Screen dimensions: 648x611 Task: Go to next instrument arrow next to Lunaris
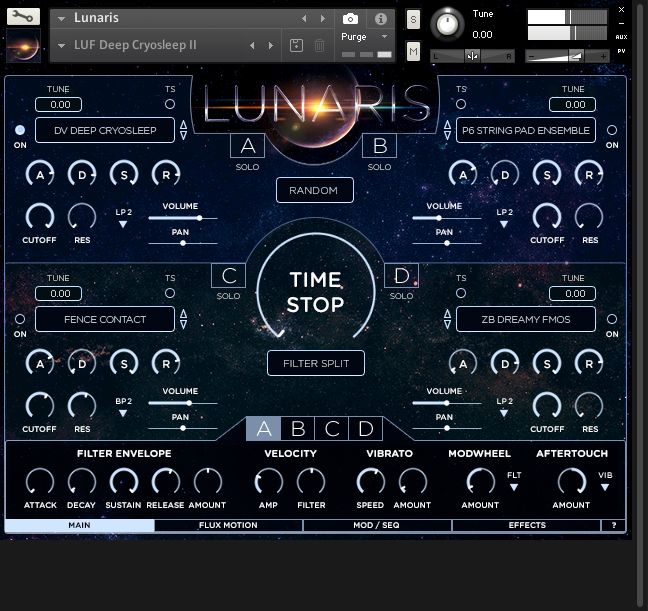tap(323, 19)
